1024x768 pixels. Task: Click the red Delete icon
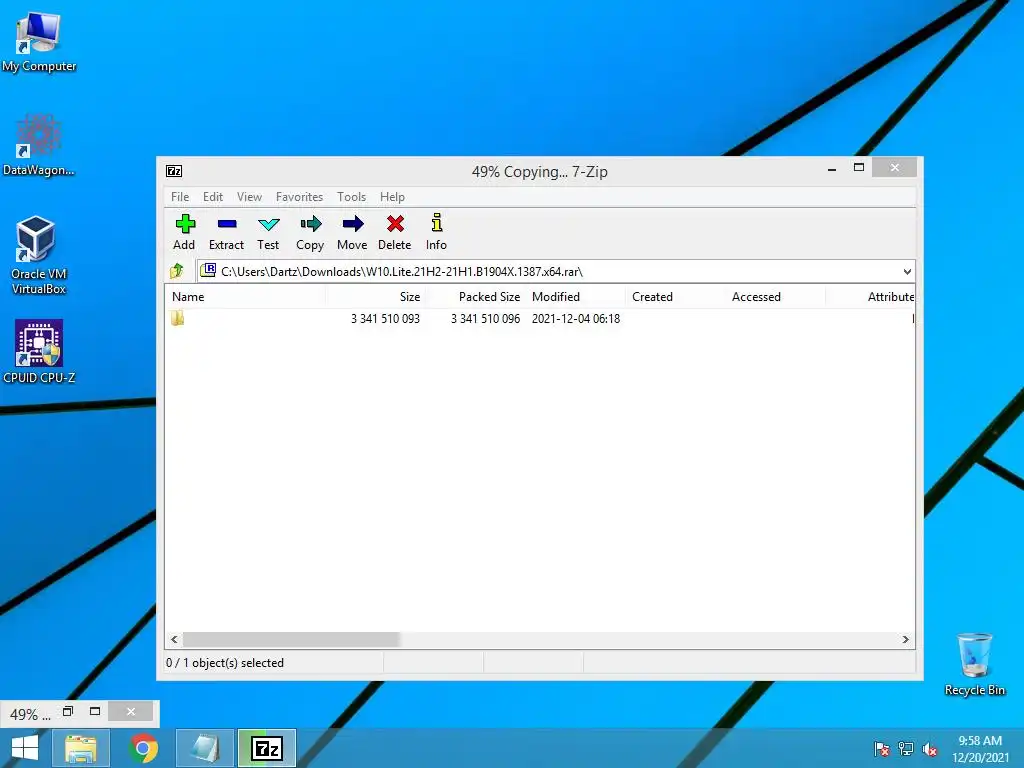394,224
